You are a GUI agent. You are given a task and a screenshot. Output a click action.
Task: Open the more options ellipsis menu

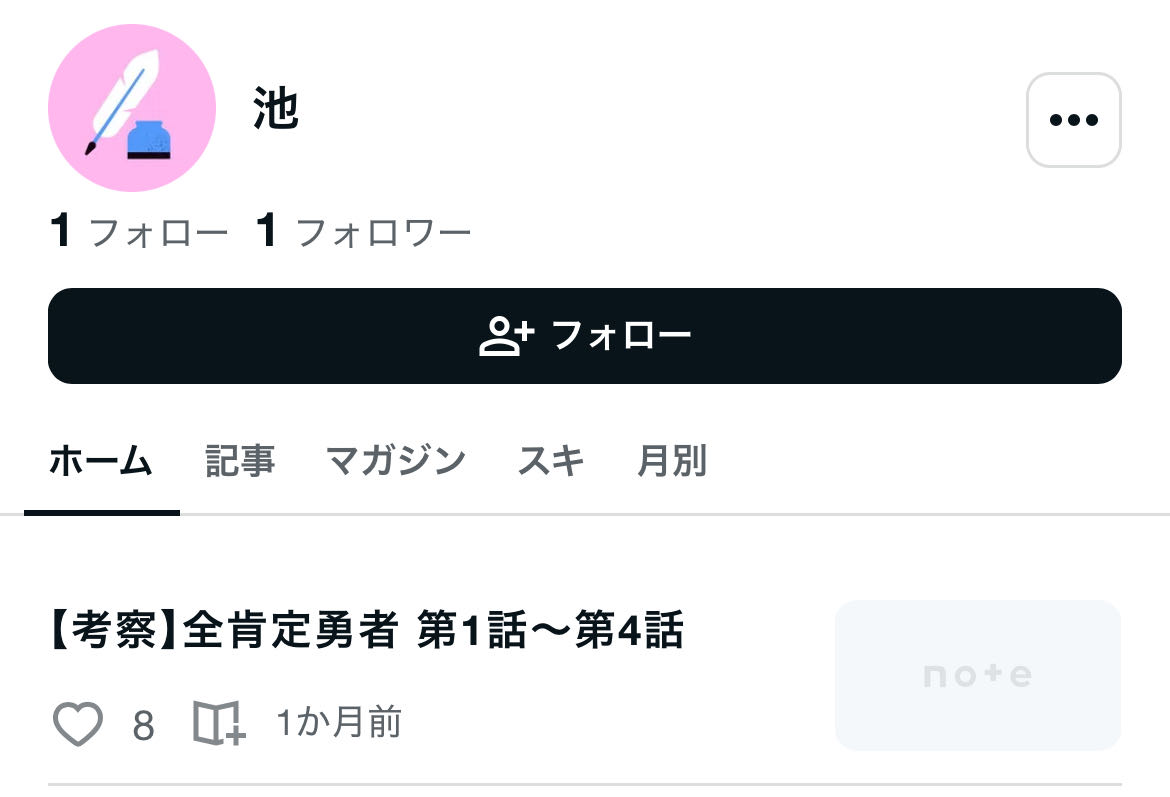pyautogui.click(x=1073, y=120)
